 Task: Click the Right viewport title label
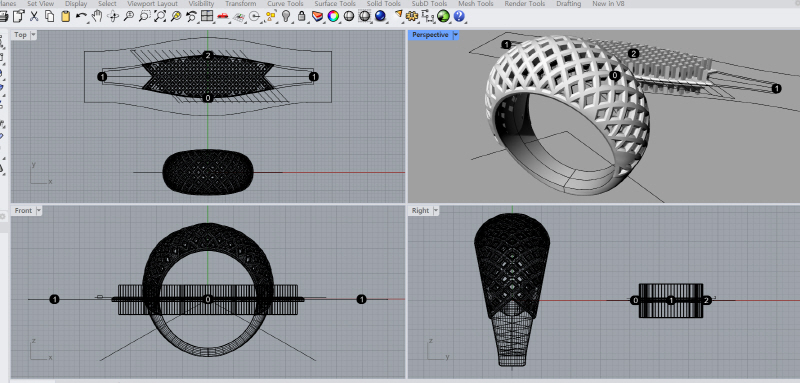420,211
